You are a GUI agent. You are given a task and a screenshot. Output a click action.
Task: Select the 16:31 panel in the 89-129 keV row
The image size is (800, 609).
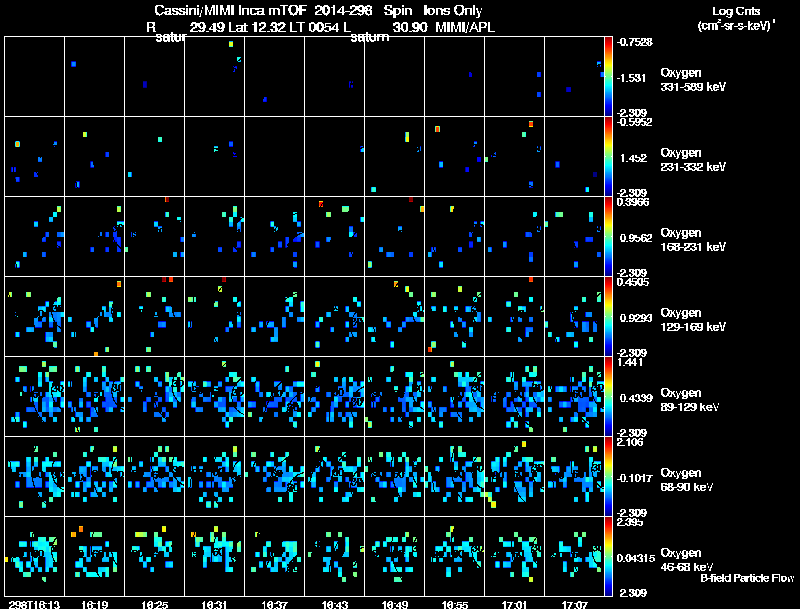point(215,396)
